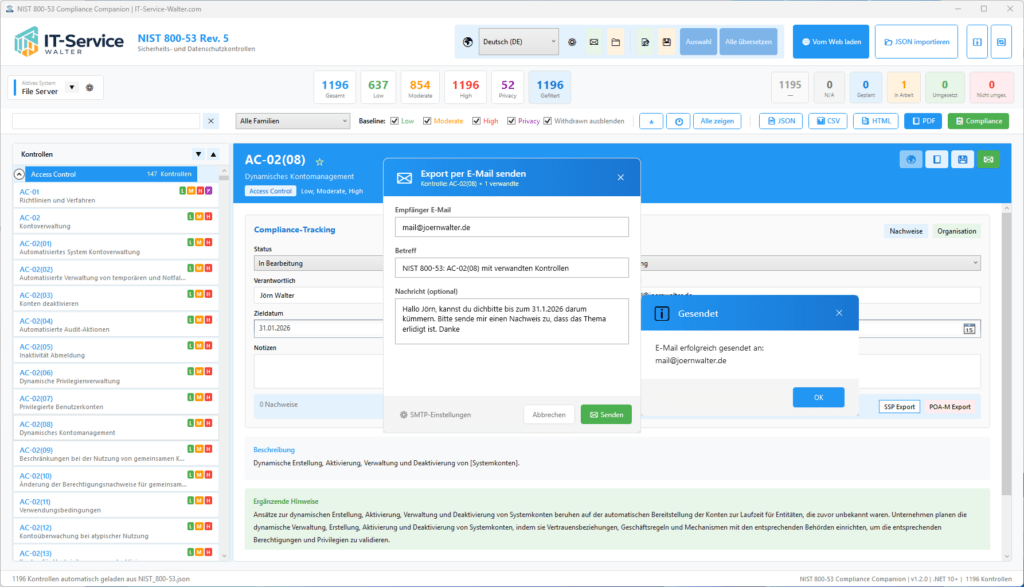Load controls via Vom Web laden
1024x587 pixels.
tap(831, 41)
